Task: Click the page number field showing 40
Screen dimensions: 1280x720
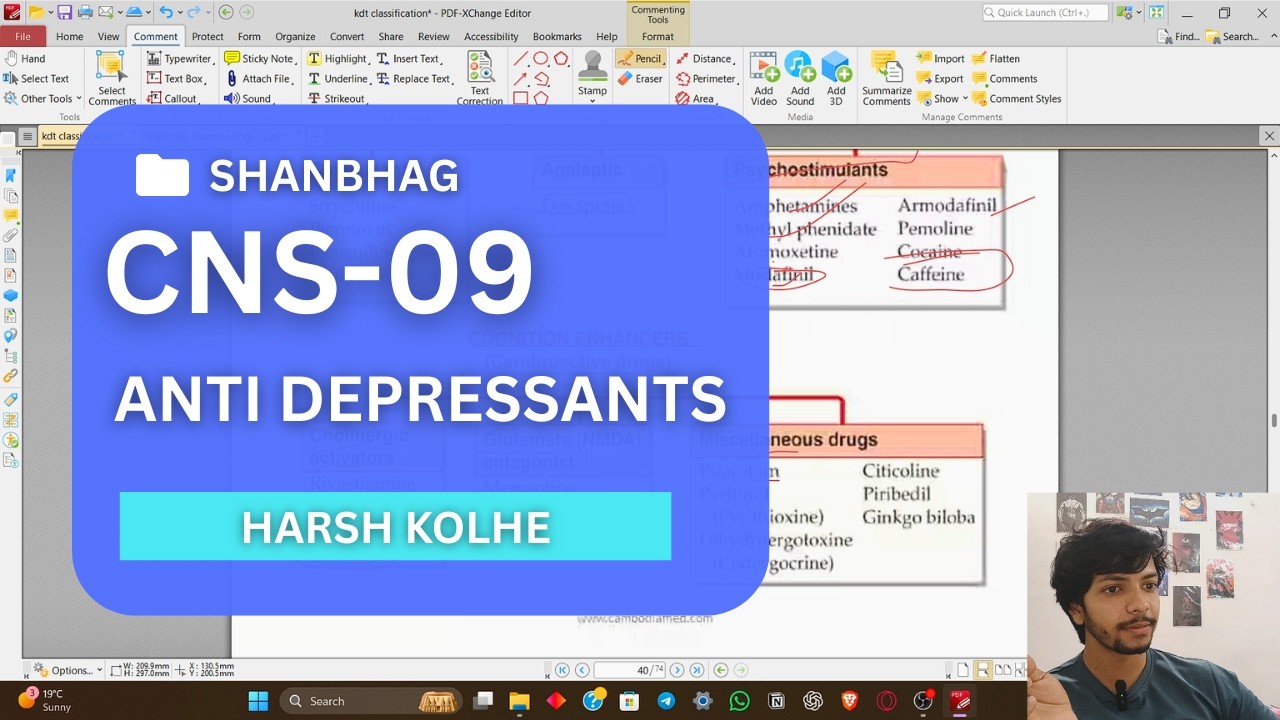Action: tap(629, 670)
